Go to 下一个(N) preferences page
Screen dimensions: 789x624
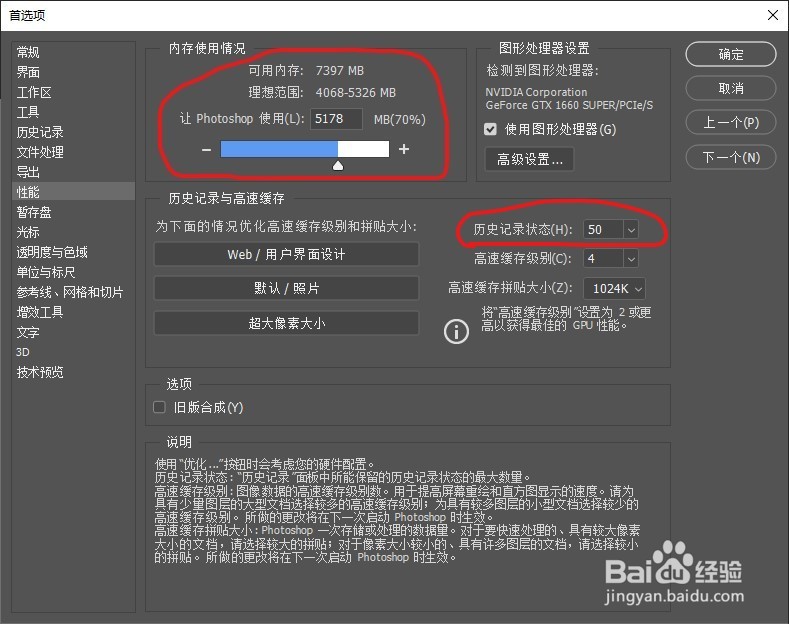[731, 158]
